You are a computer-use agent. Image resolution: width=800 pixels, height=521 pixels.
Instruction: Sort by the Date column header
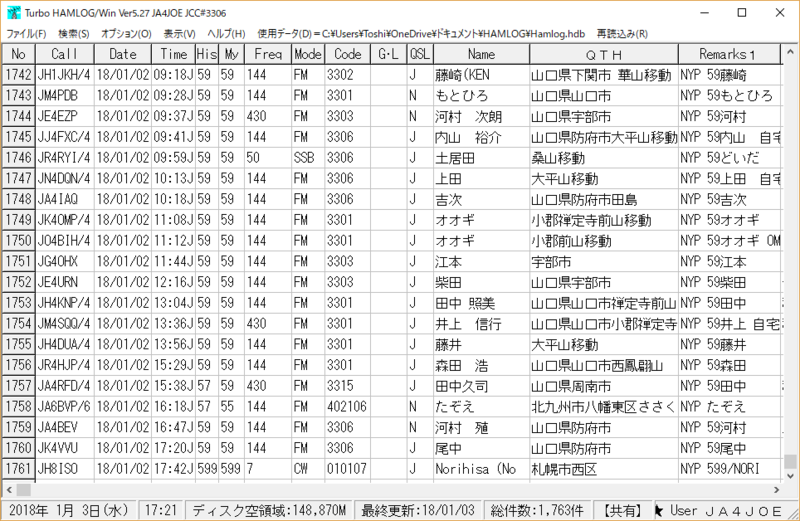tap(123, 54)
